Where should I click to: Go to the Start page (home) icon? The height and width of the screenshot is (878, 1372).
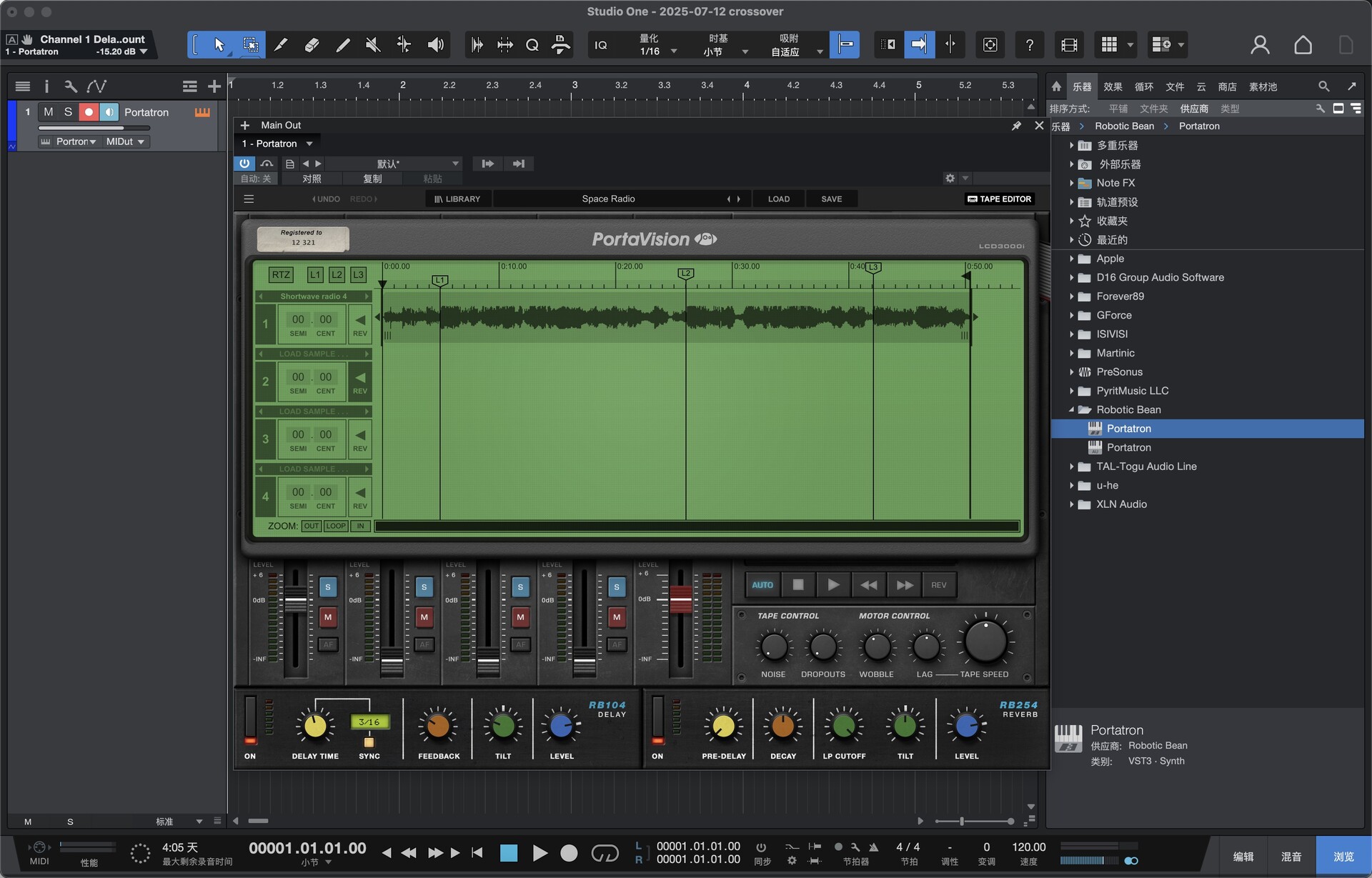(x=1303, y=45)
